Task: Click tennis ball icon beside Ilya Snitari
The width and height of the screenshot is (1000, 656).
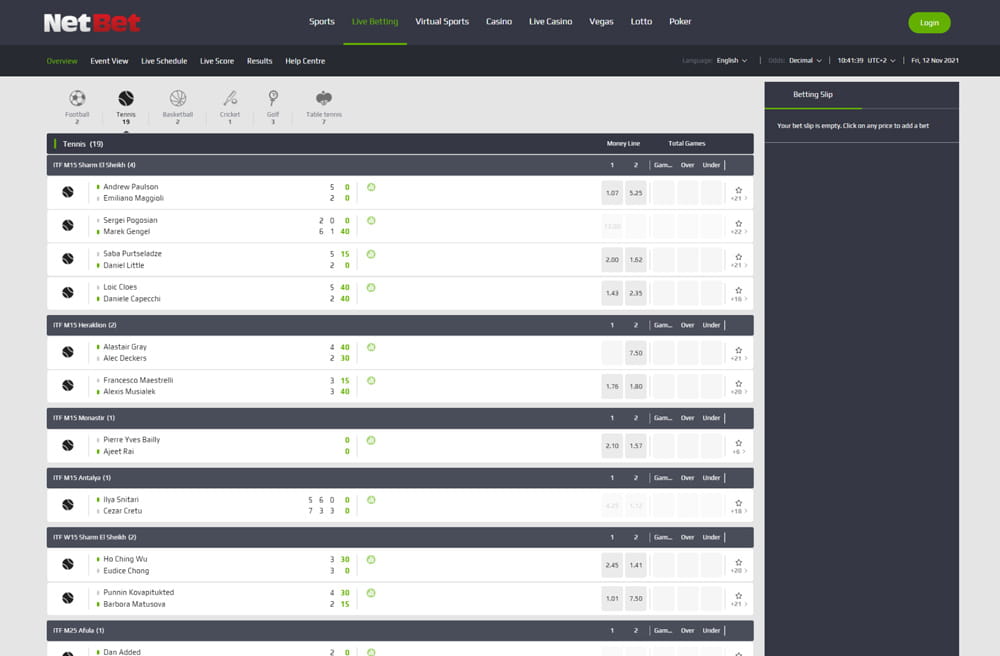Action: point(68,505)
